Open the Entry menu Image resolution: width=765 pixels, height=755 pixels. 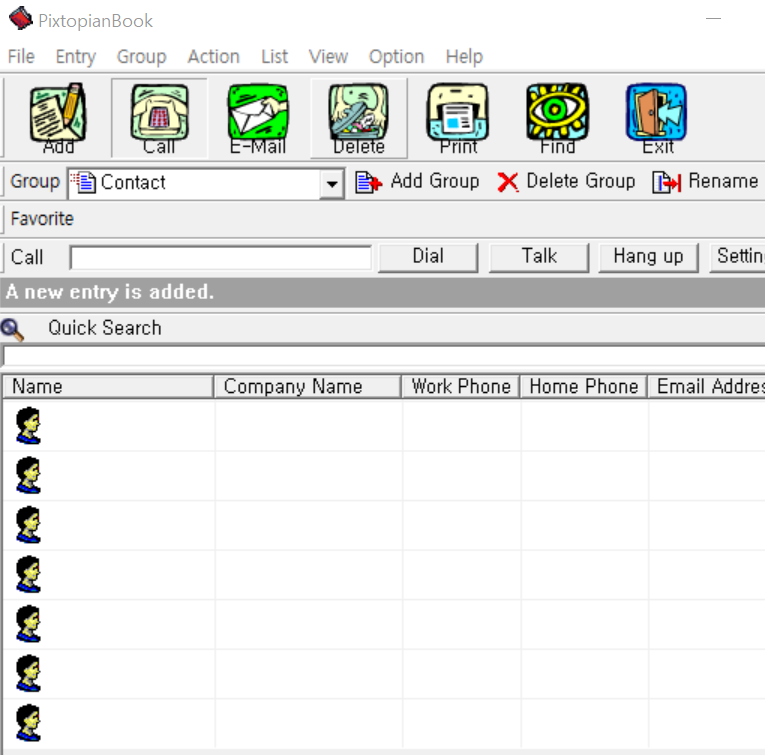tap(76, 57)
